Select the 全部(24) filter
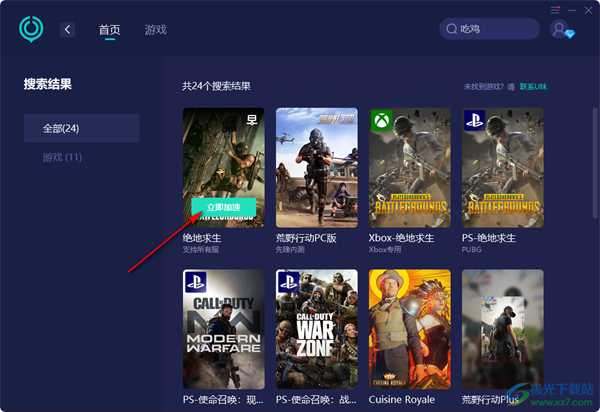The width and height of the screenshot is (600, 412). click(82, 128)
